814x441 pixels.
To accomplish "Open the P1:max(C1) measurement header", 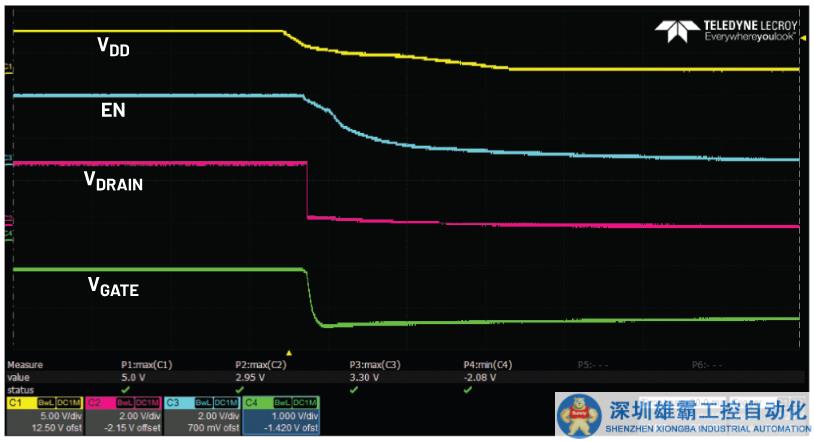I will click(145, 366).
